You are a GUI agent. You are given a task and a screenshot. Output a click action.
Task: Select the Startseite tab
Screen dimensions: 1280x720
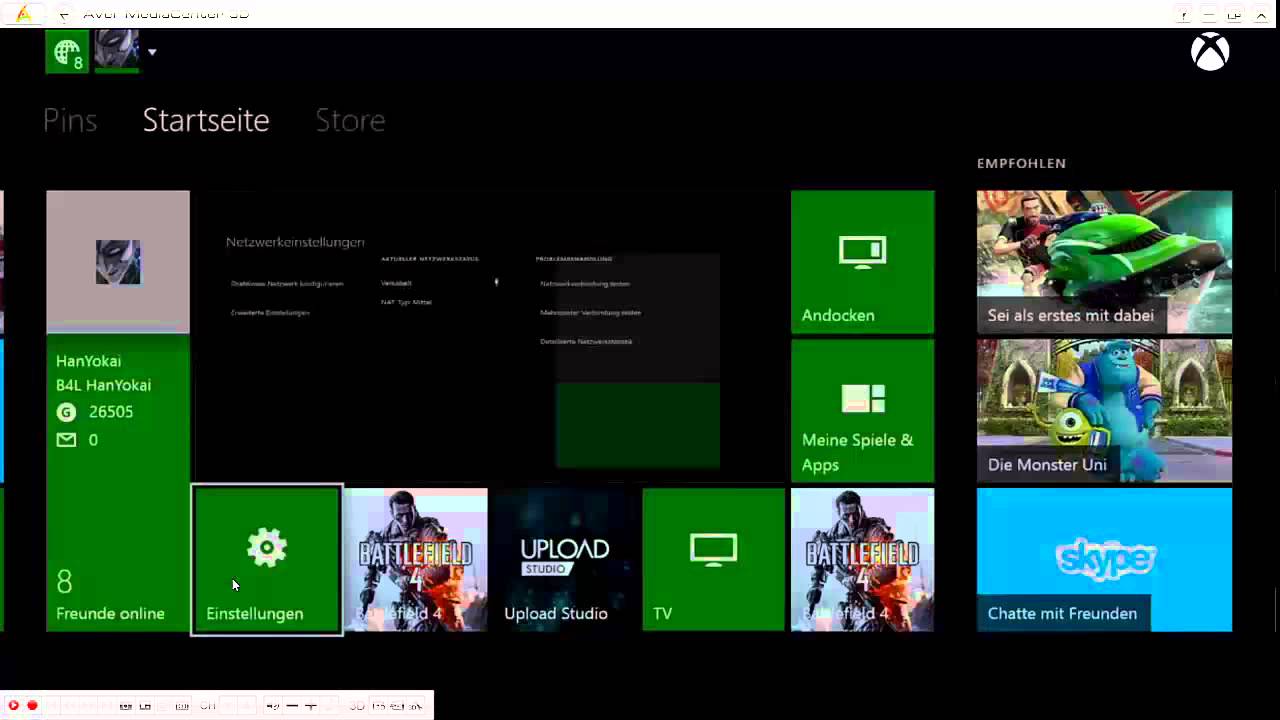pyautogui.click(x=206, y=120)
